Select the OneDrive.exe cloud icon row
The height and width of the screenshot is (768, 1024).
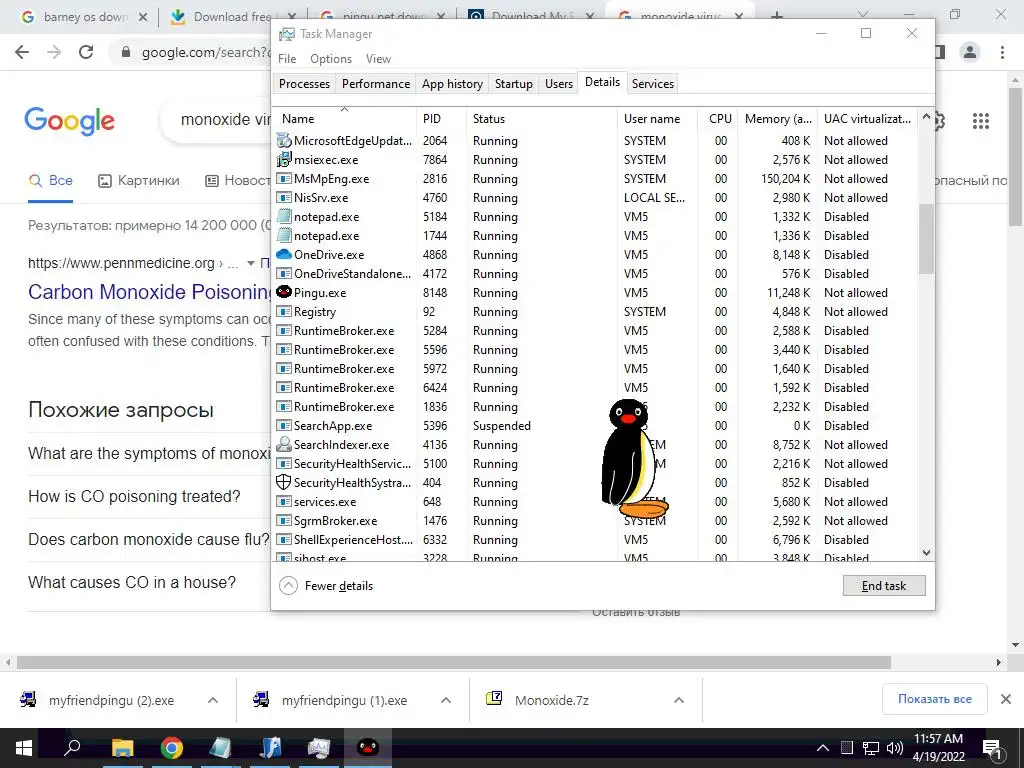tap(596, 255)
